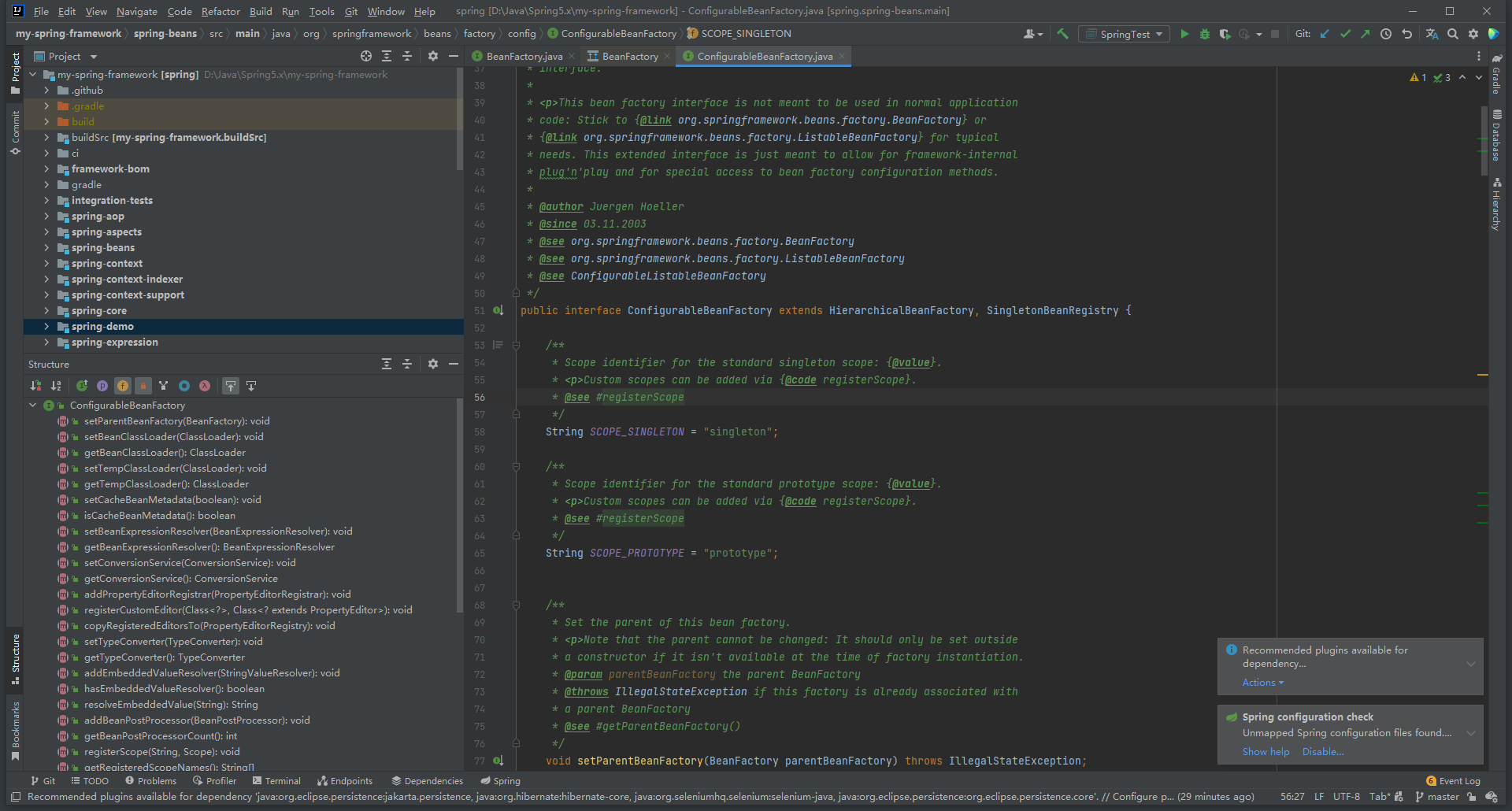Click the Disable... link in notification
1512x811 pixels.
[1323, 752]
